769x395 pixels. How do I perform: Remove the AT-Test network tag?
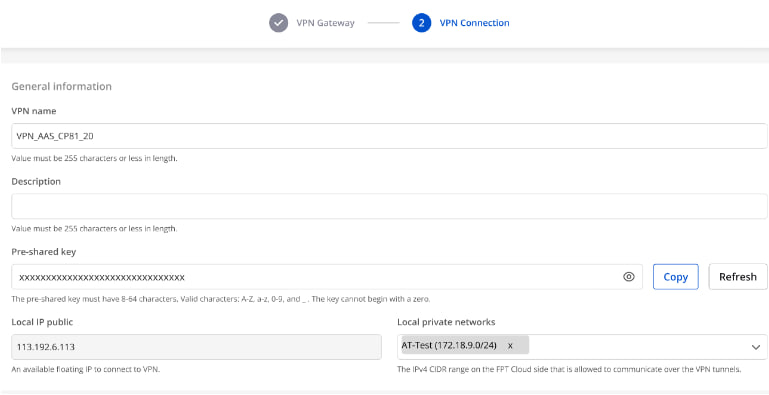[x=510, y=346]
